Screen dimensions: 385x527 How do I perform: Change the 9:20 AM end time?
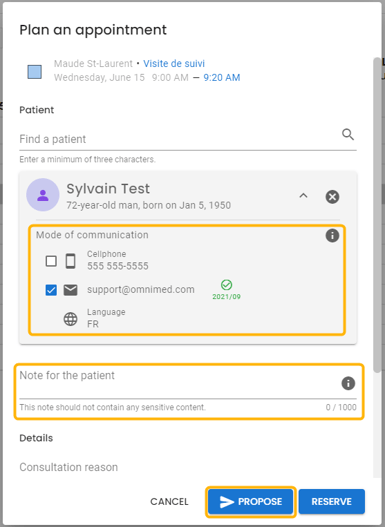pos(222,78)
